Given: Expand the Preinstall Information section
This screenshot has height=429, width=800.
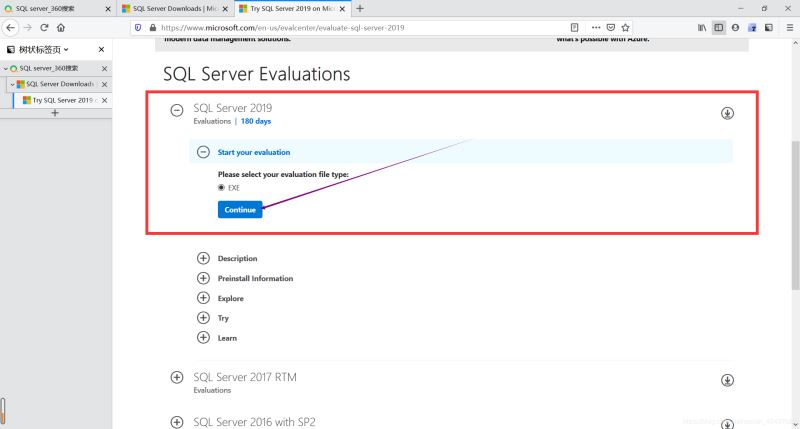Looking at the screenshot, I should tap(203, 278).
